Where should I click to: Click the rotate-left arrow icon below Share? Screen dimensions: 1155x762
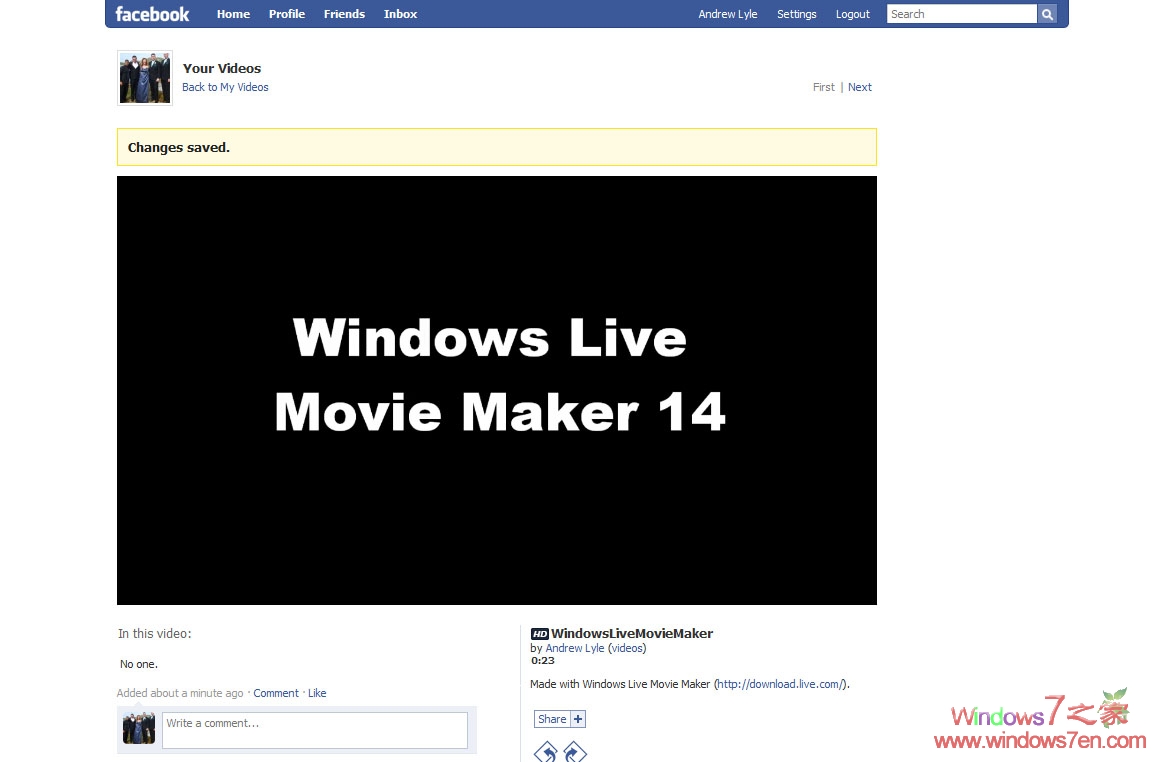545,752
